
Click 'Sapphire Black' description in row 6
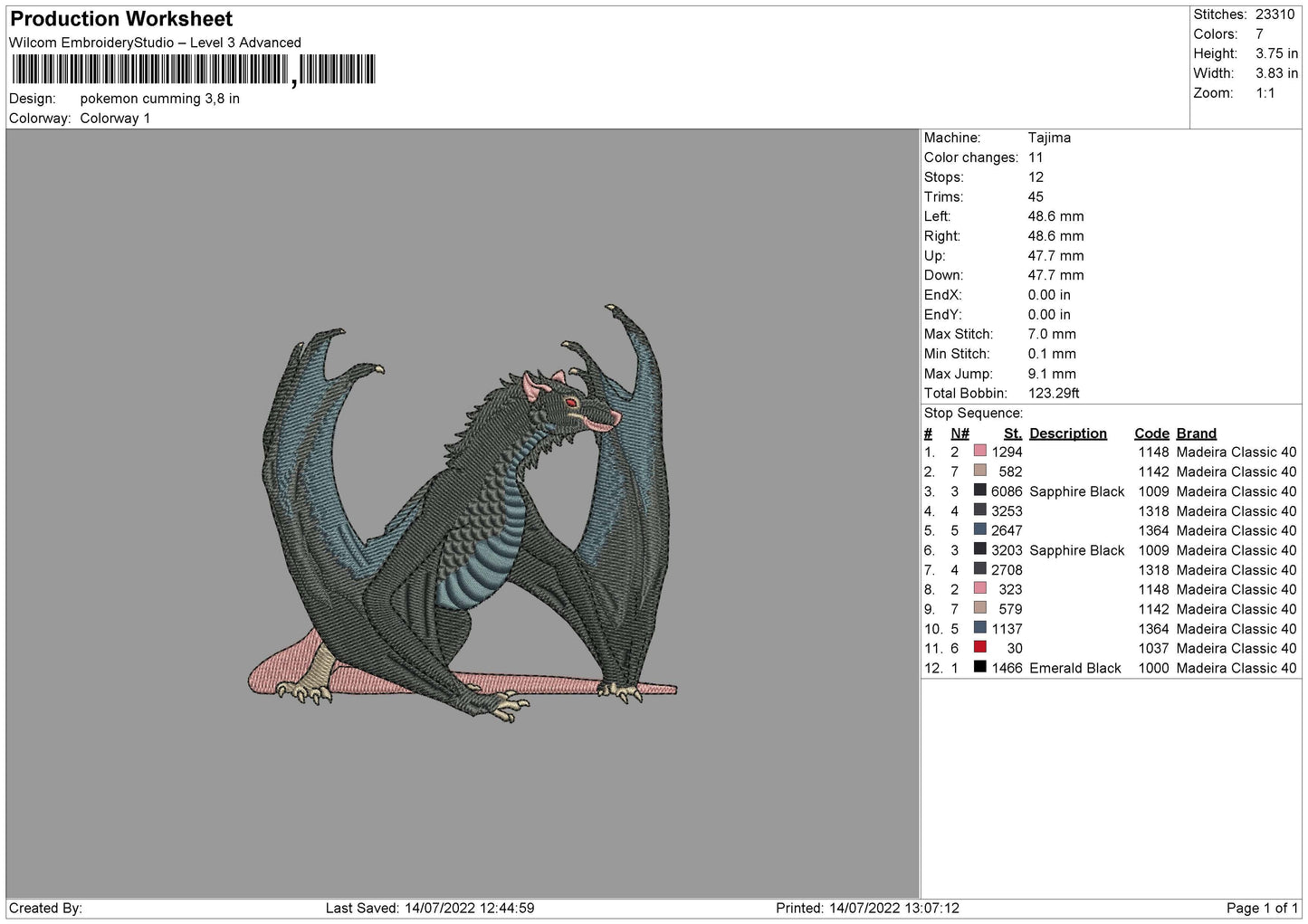pos(1077,550)
